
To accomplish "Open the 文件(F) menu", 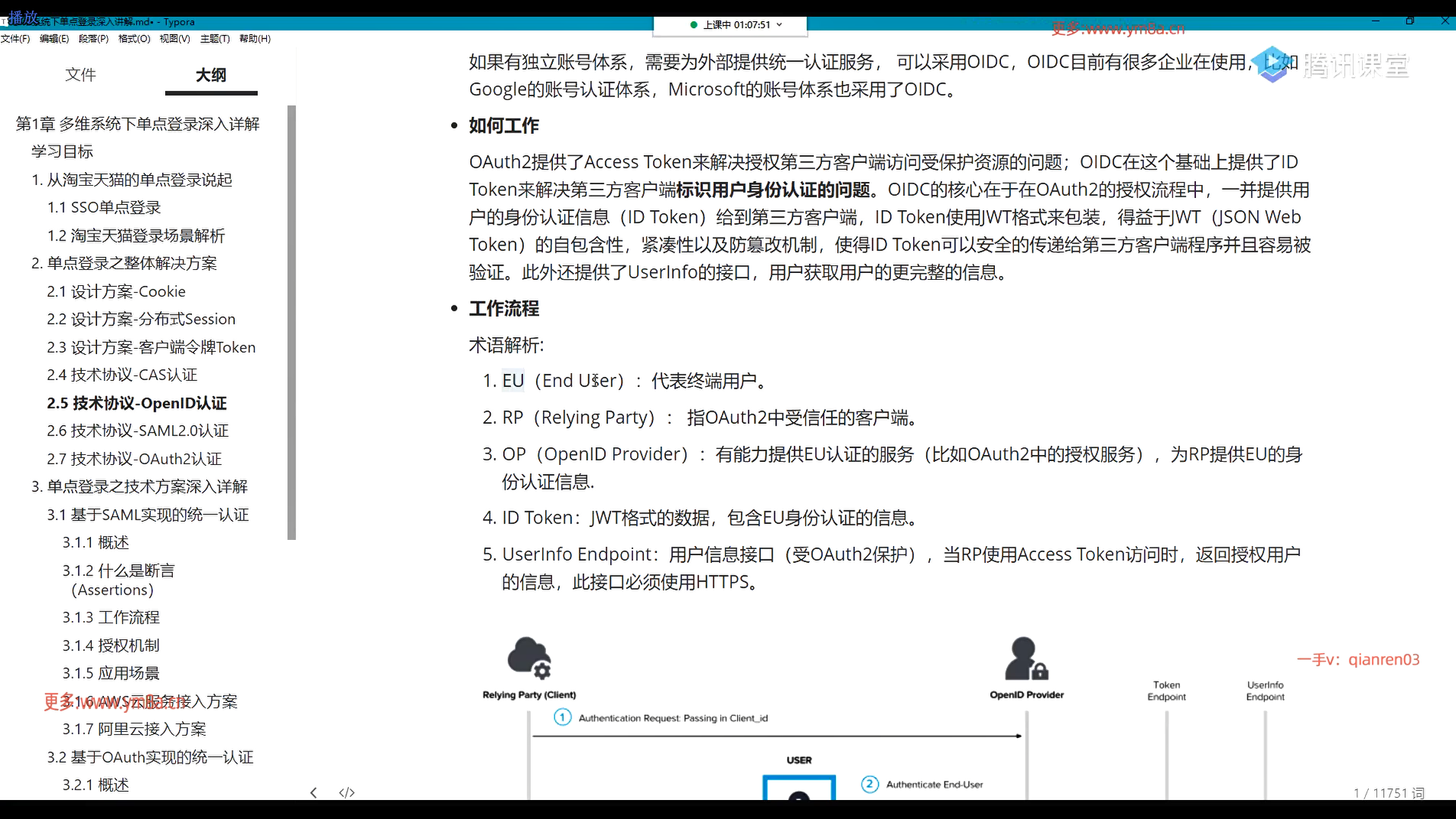I will pos(15,39).
